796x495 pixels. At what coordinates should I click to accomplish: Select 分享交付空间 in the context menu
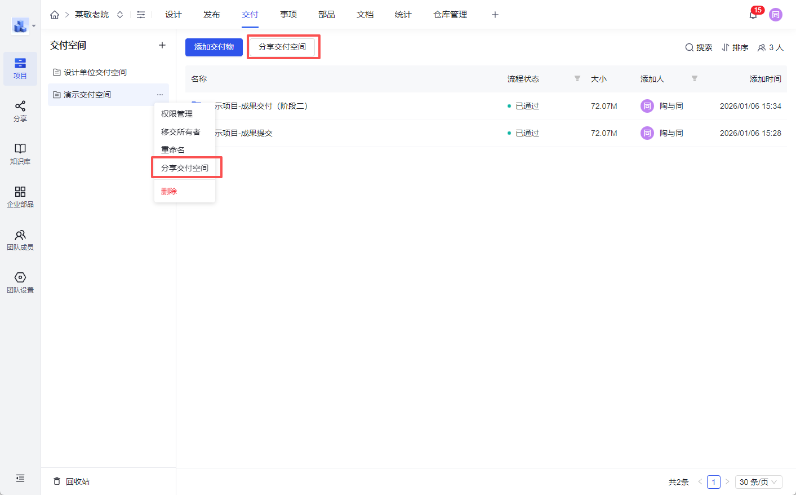[x=185, y=168]
